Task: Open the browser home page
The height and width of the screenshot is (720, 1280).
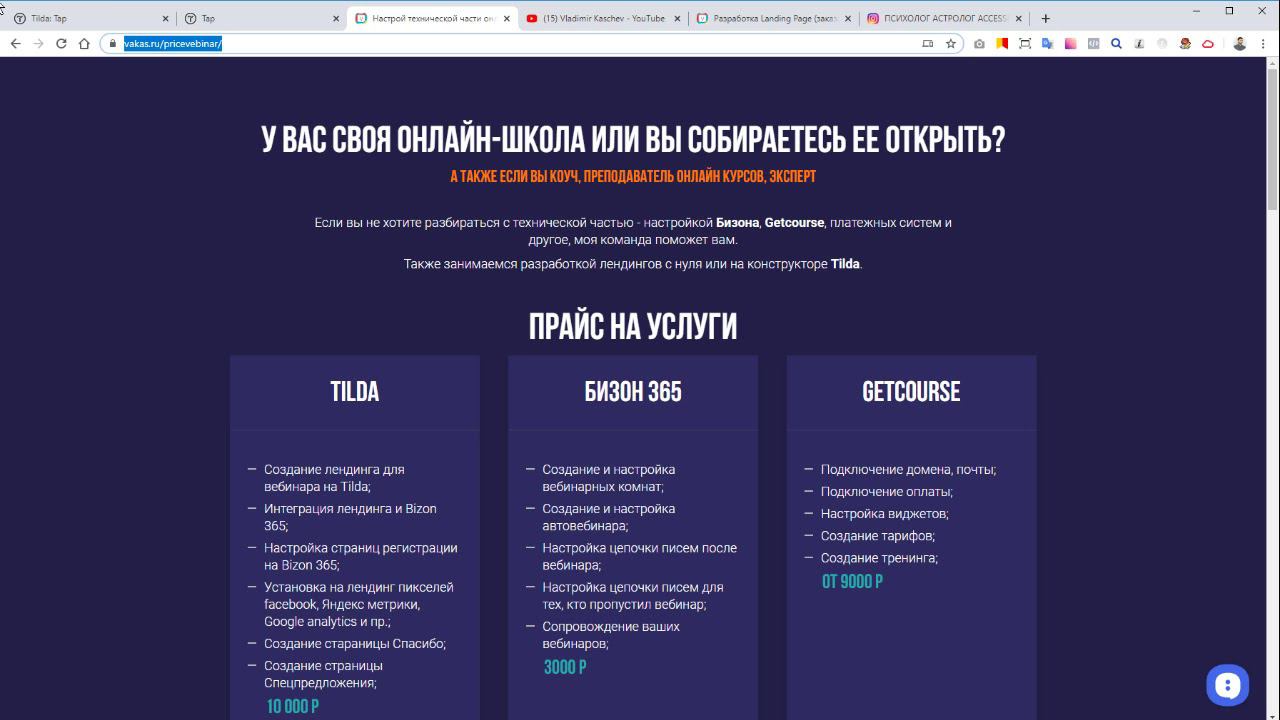Action: point(84,44)
